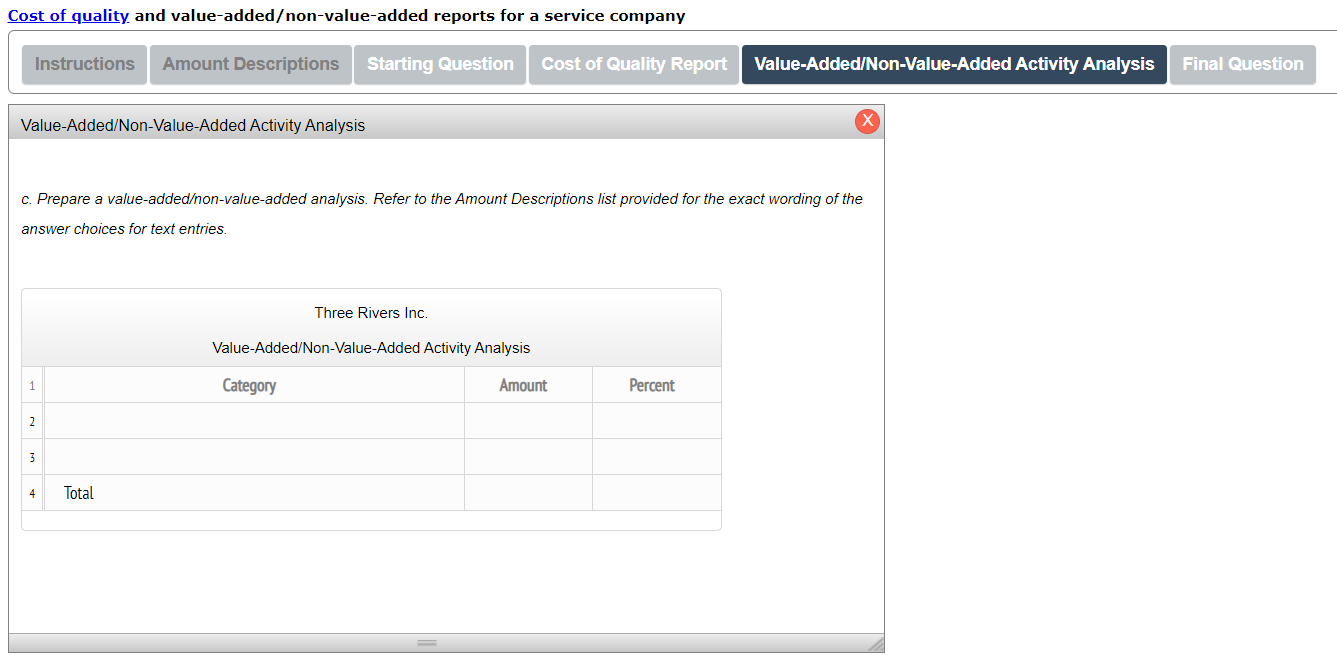This screenshot has width=1337, height=655.
Task: Switch to the Instructions tab
Action: (x=84, y=64)
